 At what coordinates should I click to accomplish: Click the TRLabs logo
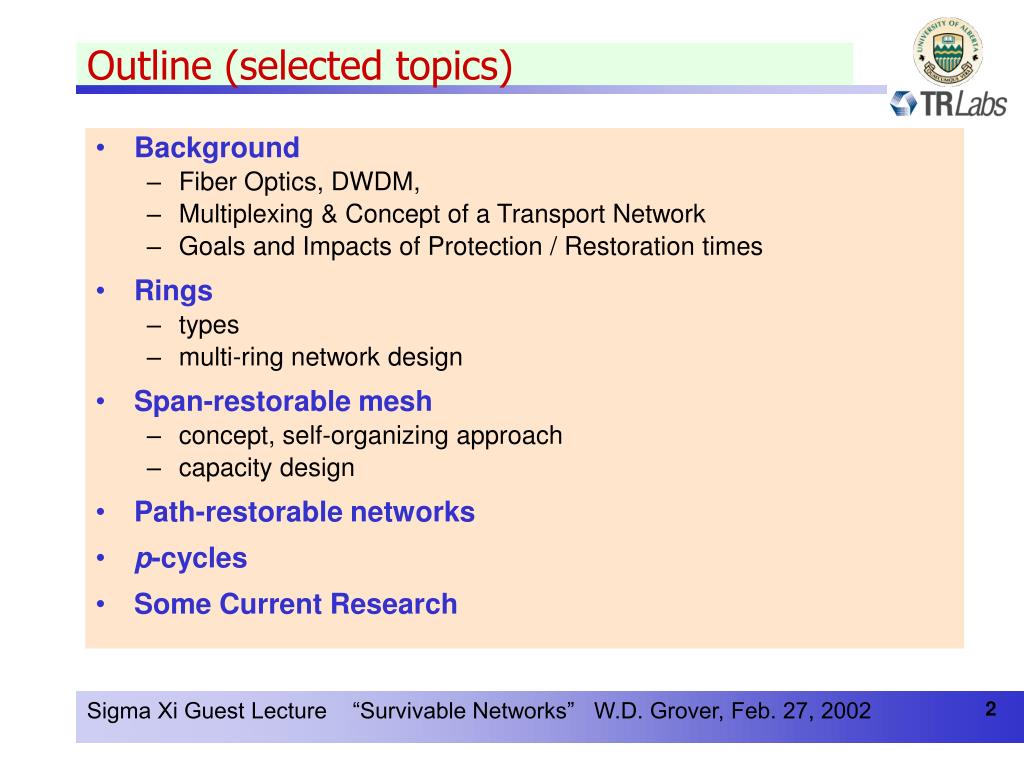948,104
